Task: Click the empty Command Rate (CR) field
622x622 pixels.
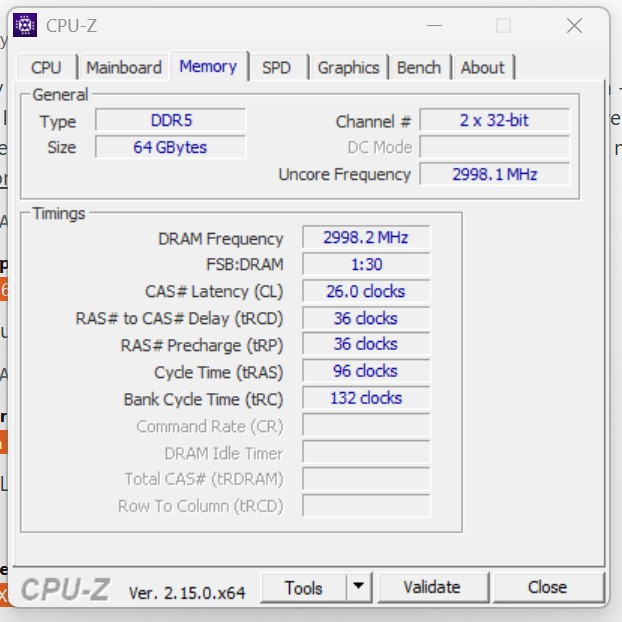Action: [x=366, y=425]
